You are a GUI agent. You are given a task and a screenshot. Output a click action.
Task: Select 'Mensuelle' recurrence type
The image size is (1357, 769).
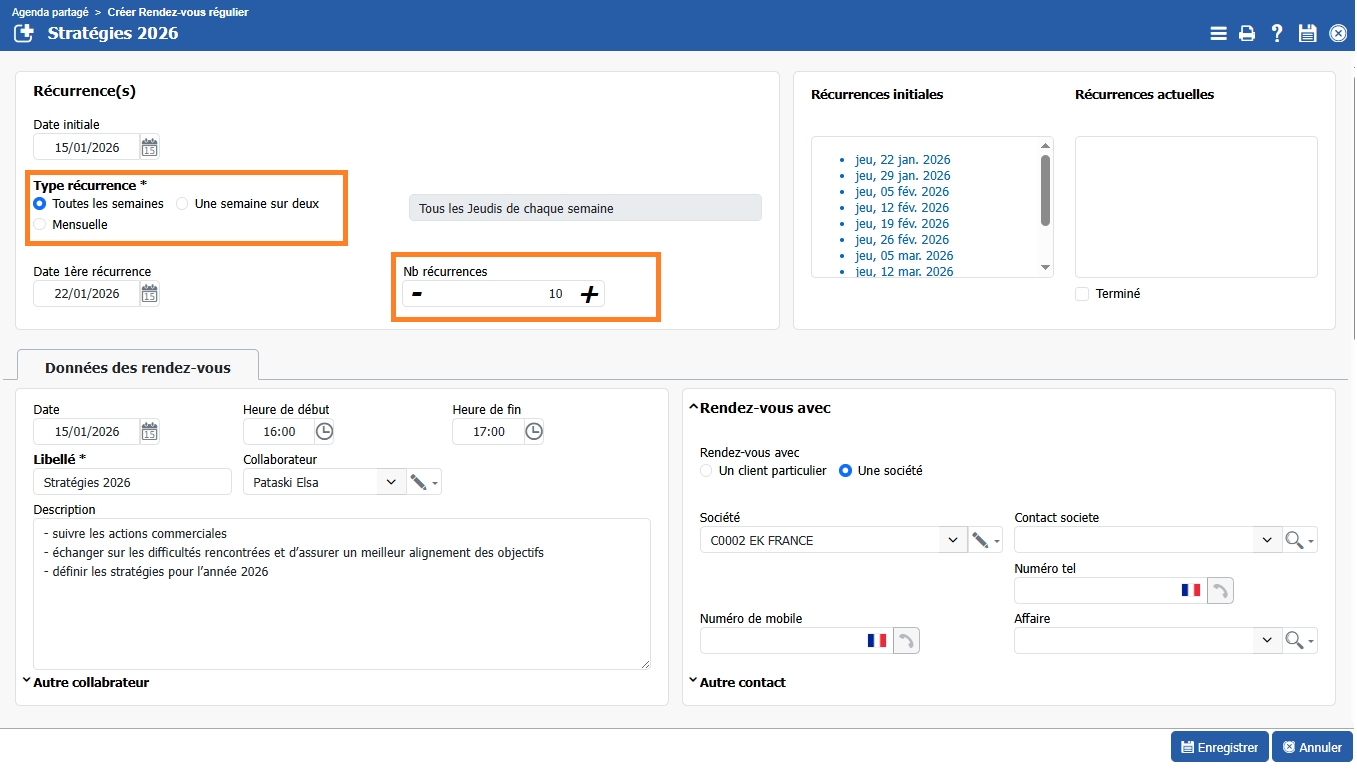click(40, 225)
